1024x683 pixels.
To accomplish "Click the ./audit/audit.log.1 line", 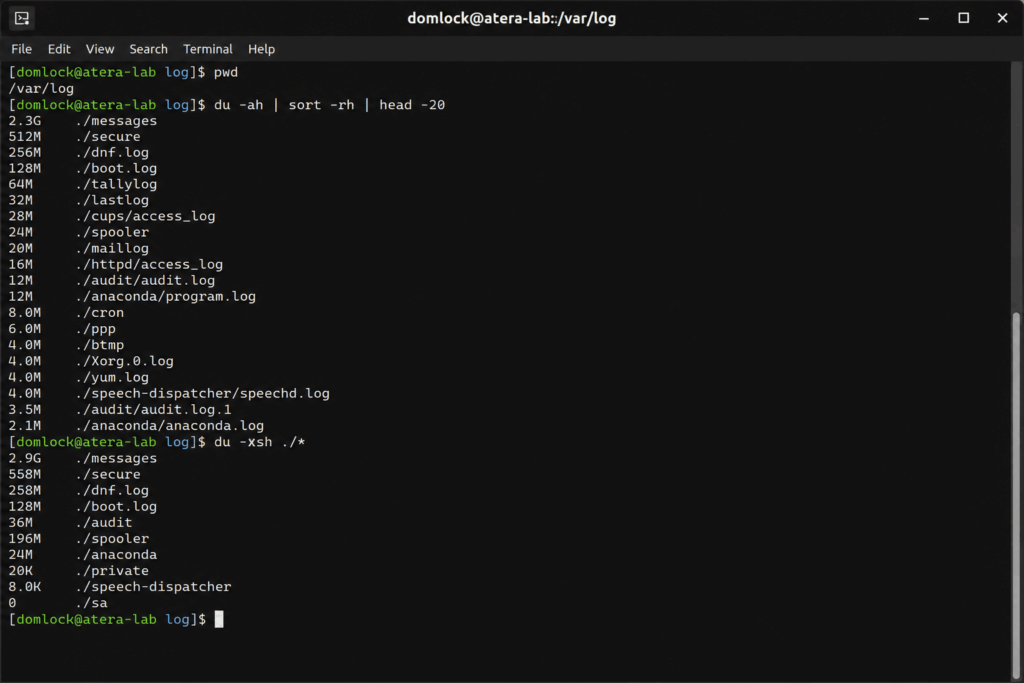I will tap(120, 409).
